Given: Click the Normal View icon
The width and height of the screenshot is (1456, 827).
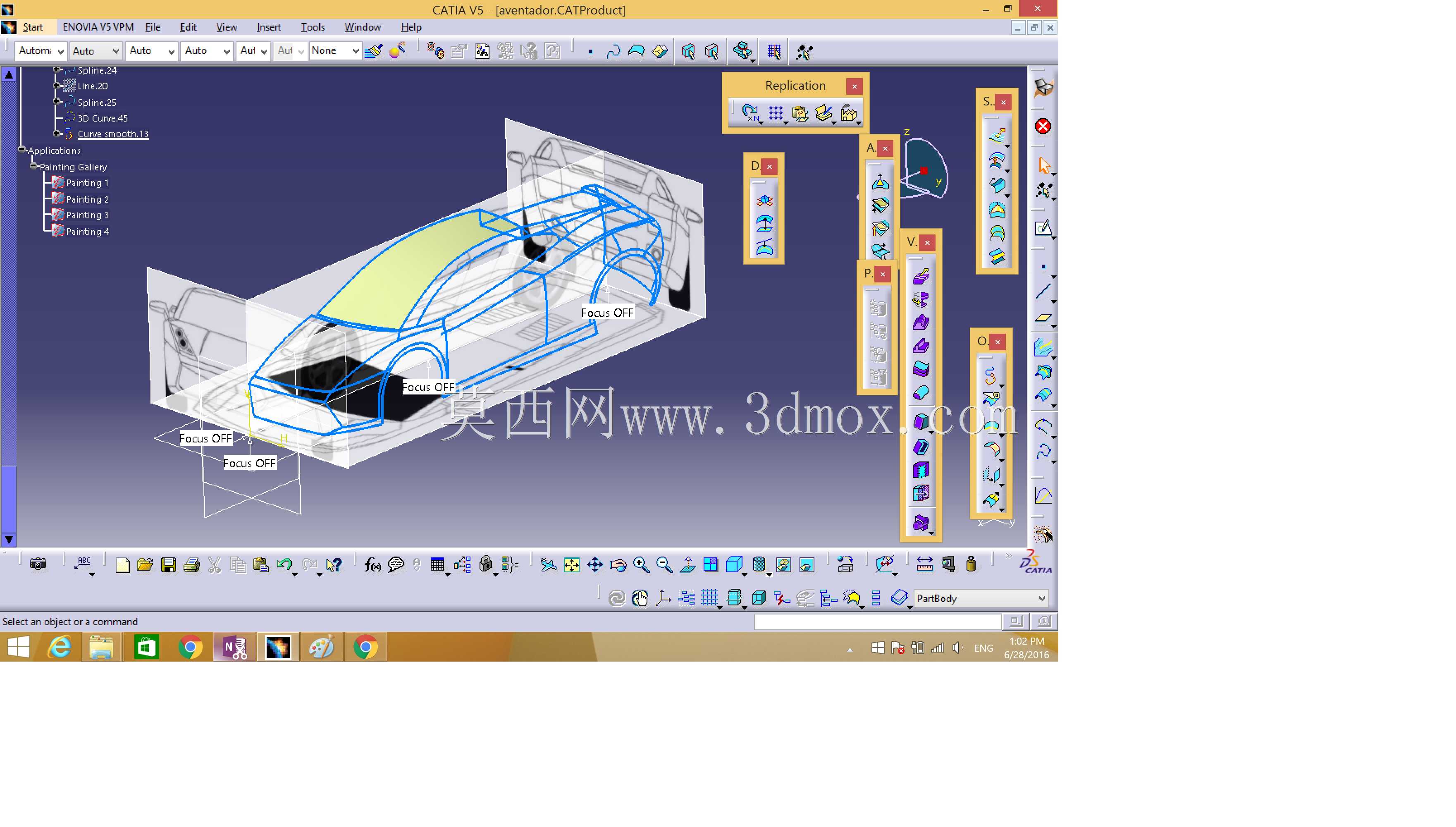Looking at the screenshot, I should [687, 564].
